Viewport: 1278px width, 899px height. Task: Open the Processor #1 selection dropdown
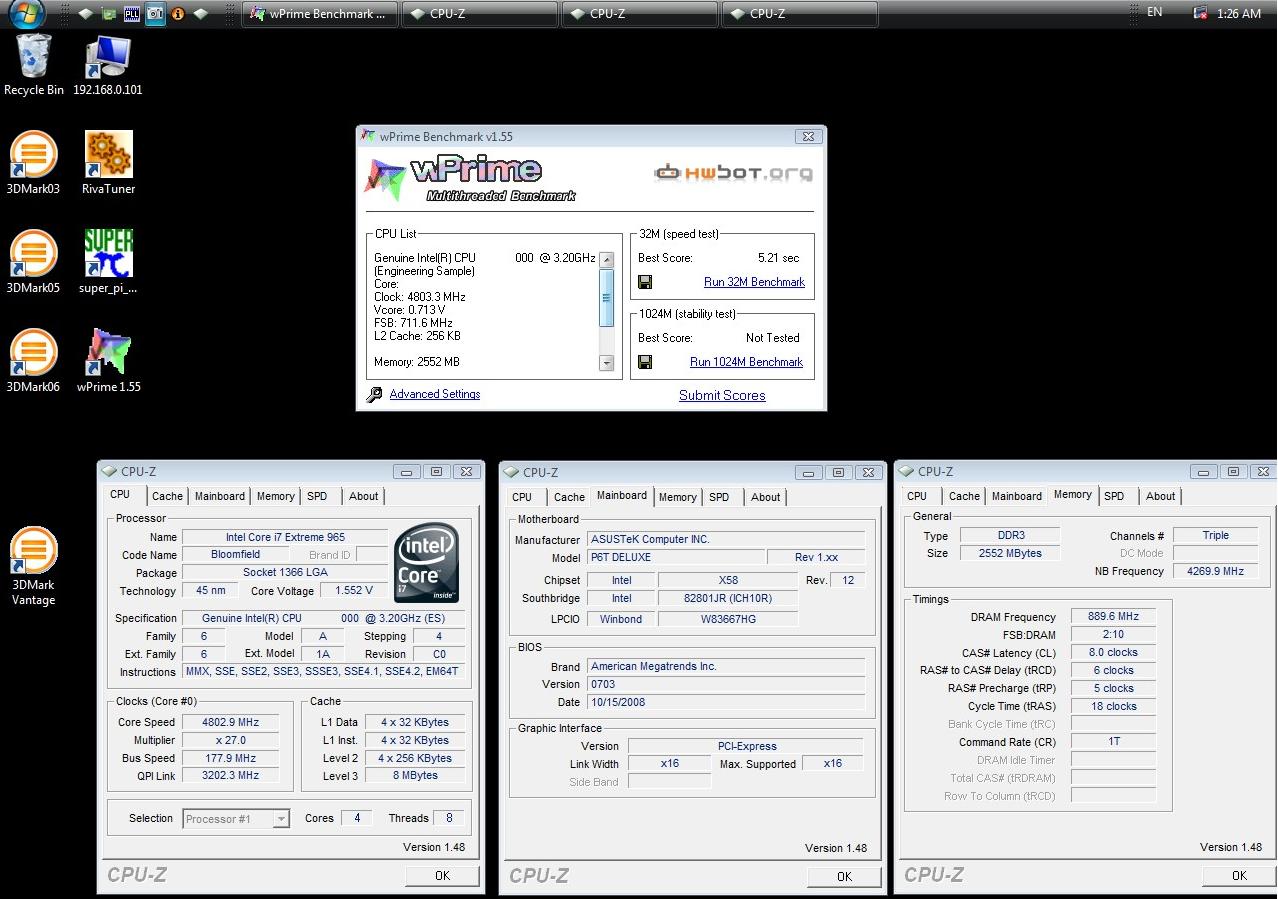coord(235,818)
